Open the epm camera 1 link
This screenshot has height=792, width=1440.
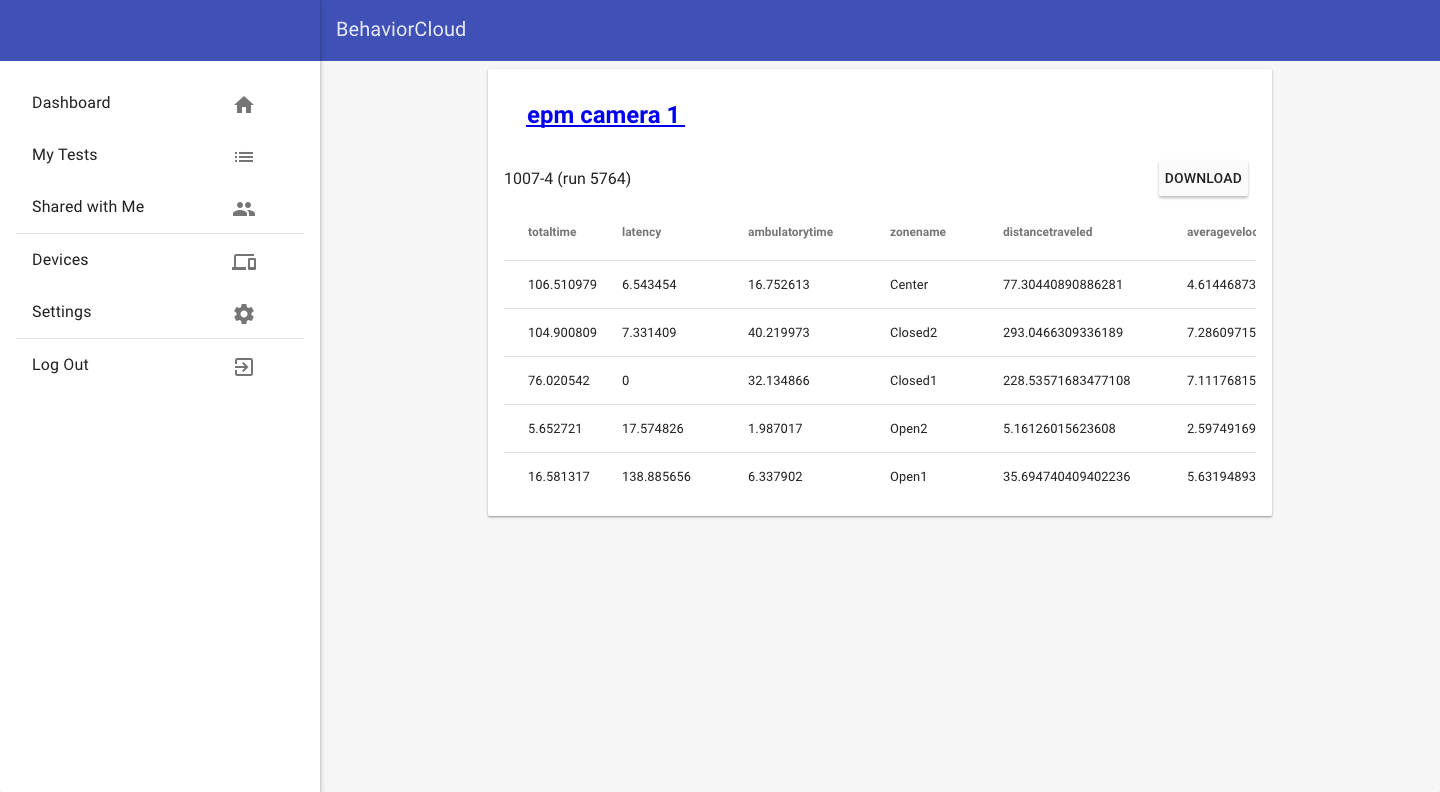tap(605, 115)
